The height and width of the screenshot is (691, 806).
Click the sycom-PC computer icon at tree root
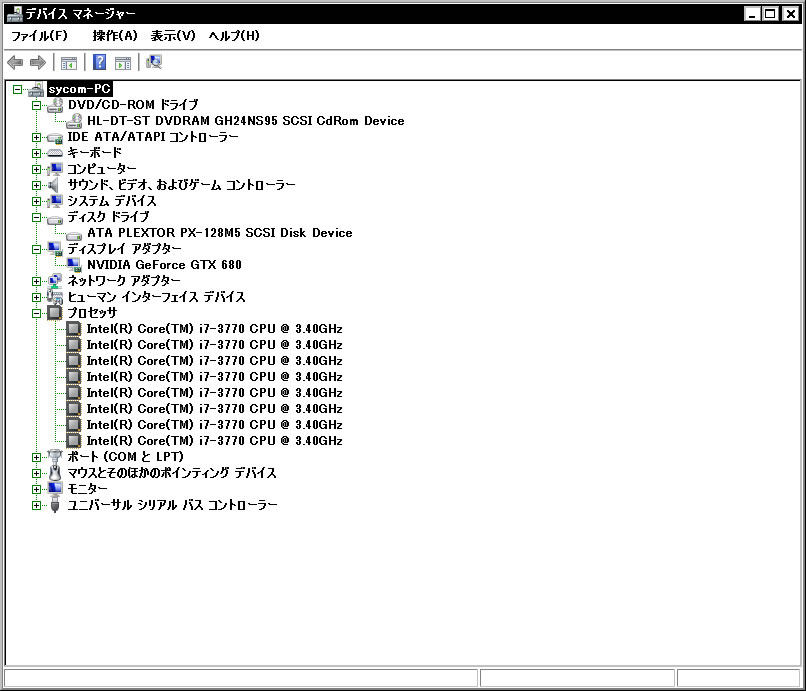[36, 89]
